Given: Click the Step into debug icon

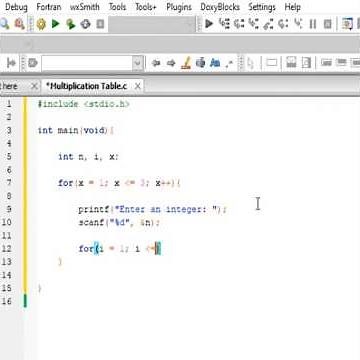Looking at the screenshot, I should click(x=254, y=24).
